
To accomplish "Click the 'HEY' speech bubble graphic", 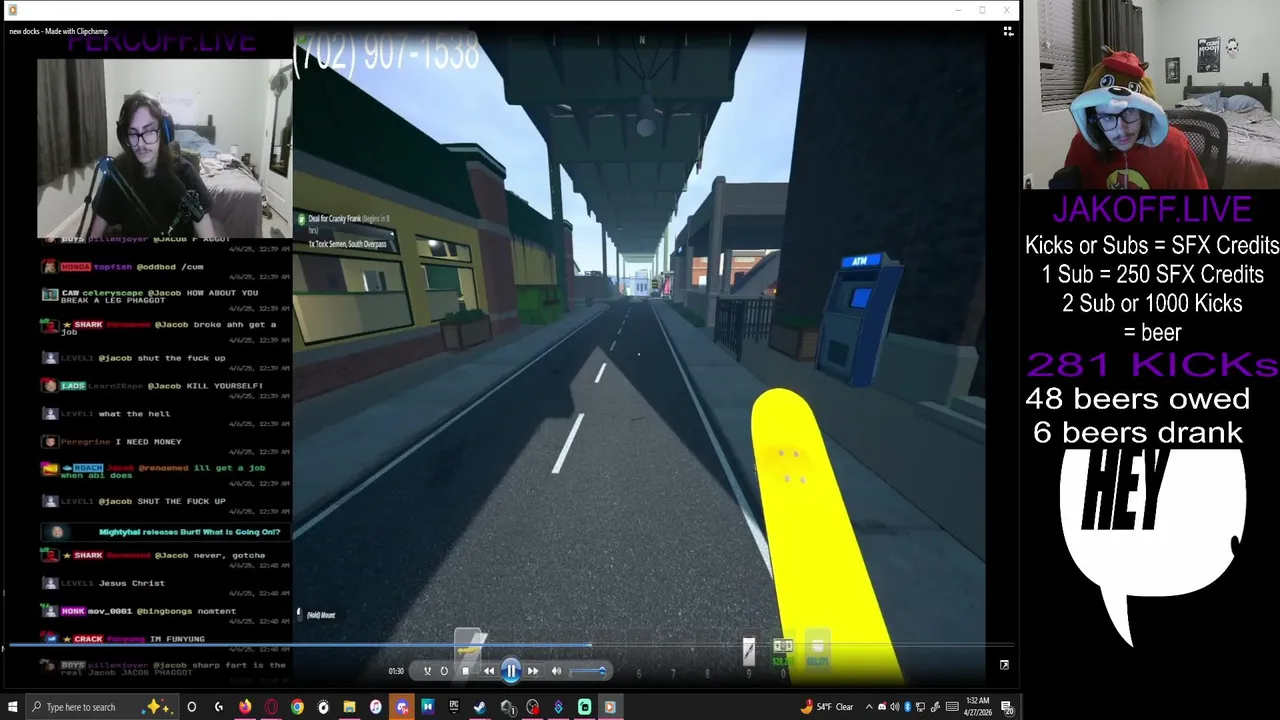I will coord(1152,545).
